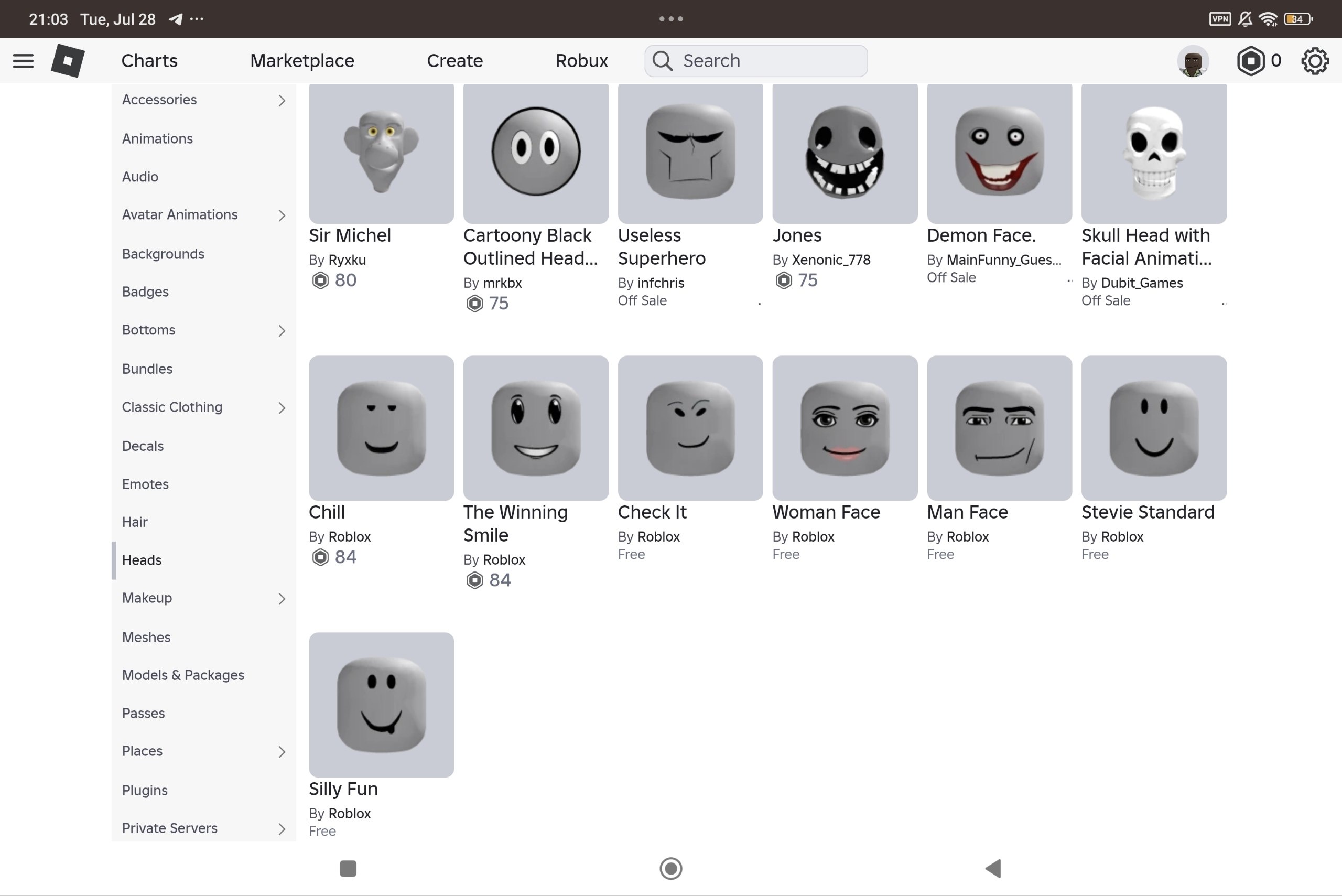The width and height of the screenshot is (1342, 896).
Task: Open the Silly Fun head thumbnail
Action: point(382,705)
